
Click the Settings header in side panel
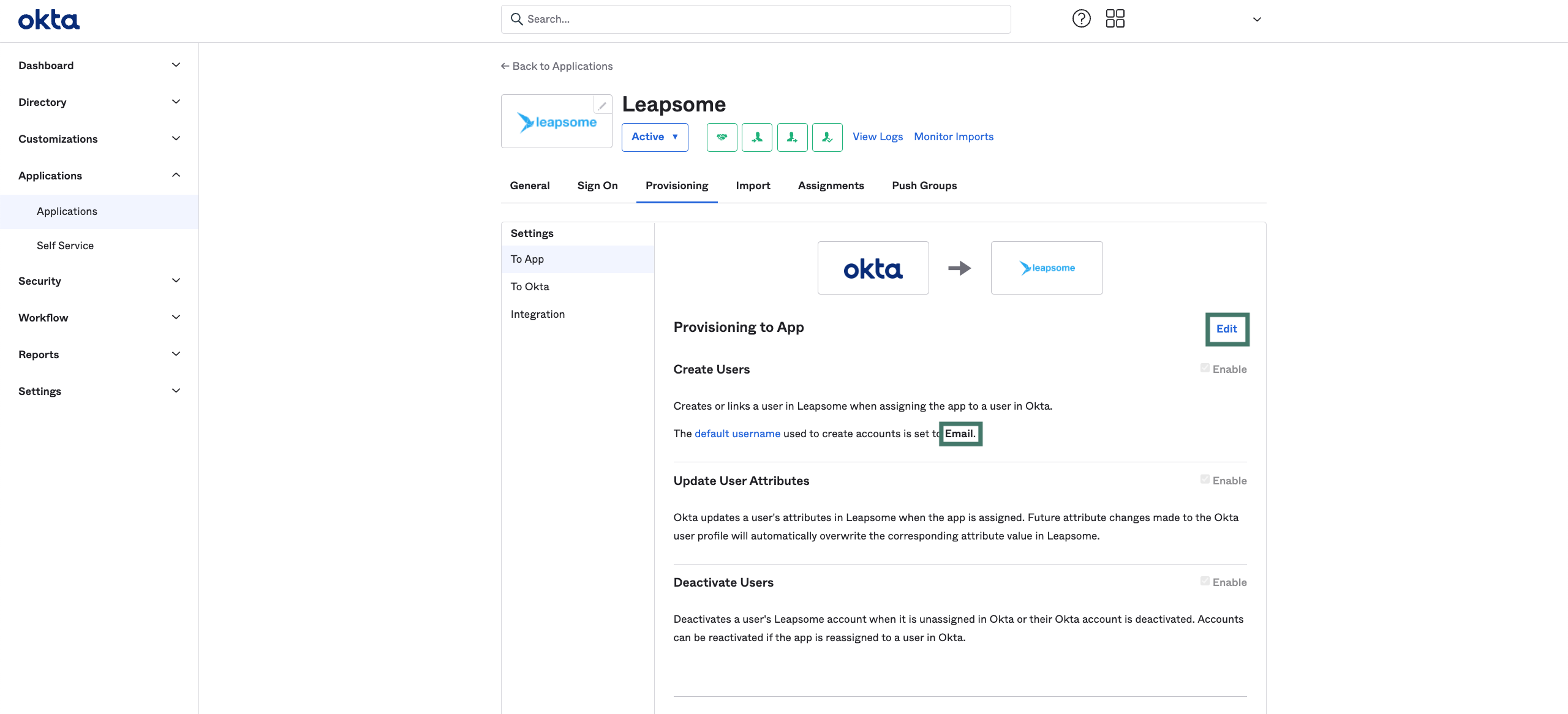pos(532,233)
